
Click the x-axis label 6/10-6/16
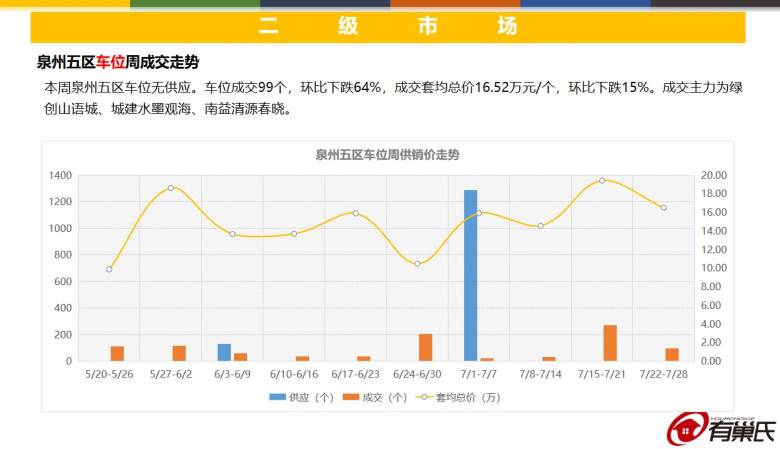tap(294, 374)
